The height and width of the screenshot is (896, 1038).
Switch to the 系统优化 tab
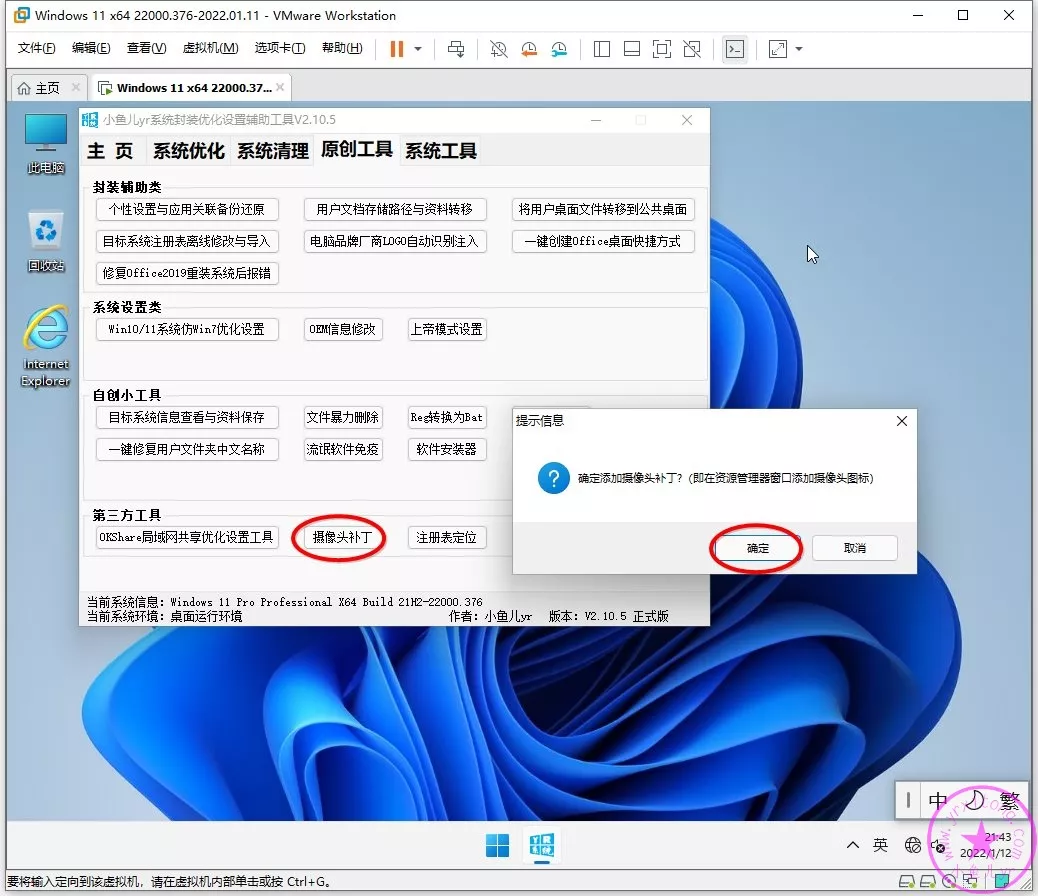pyautogui.click(x=188, y=151)
